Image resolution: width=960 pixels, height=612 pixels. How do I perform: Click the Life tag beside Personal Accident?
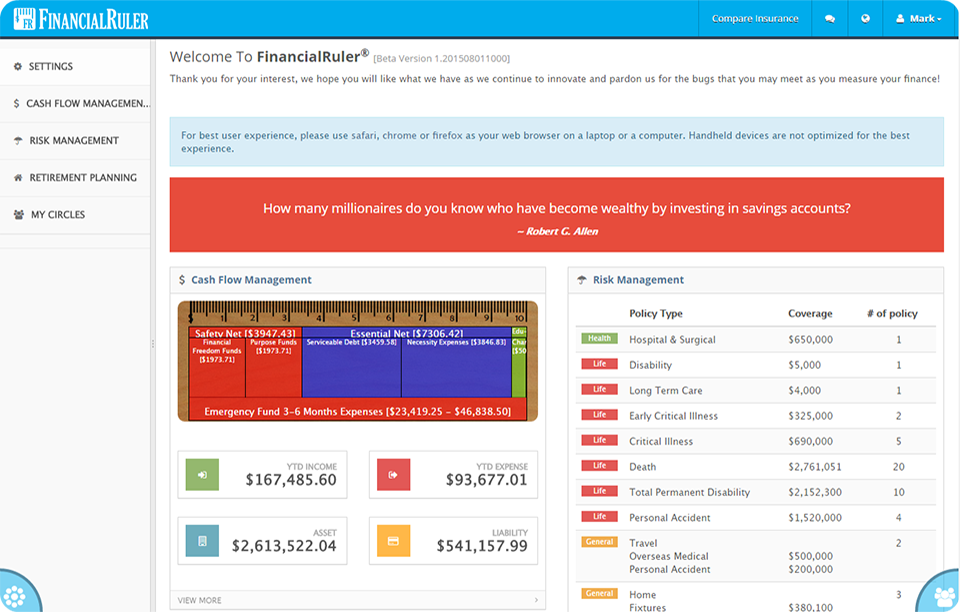pos(599,517)
